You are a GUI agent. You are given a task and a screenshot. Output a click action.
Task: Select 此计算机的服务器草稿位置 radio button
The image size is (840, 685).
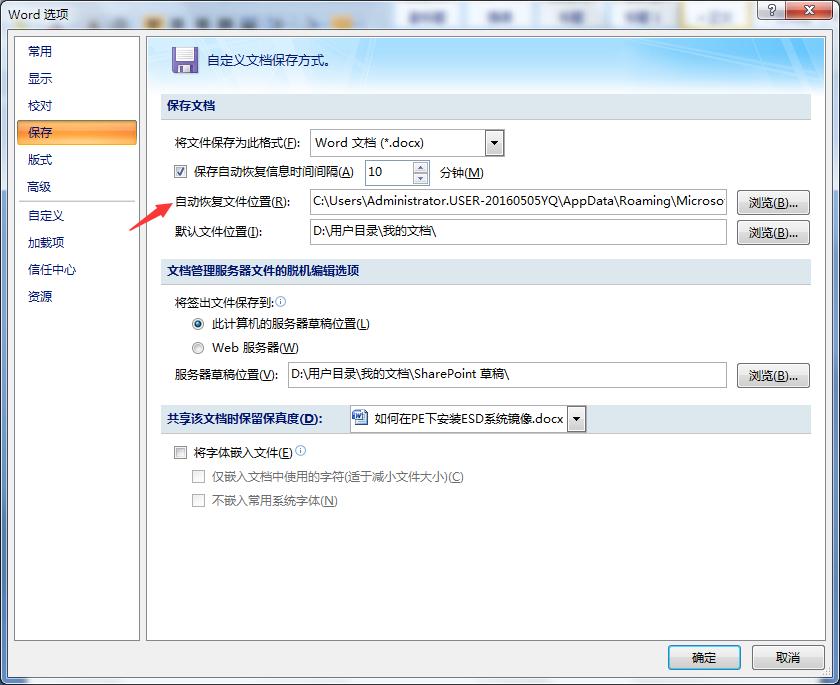(197, 324)
